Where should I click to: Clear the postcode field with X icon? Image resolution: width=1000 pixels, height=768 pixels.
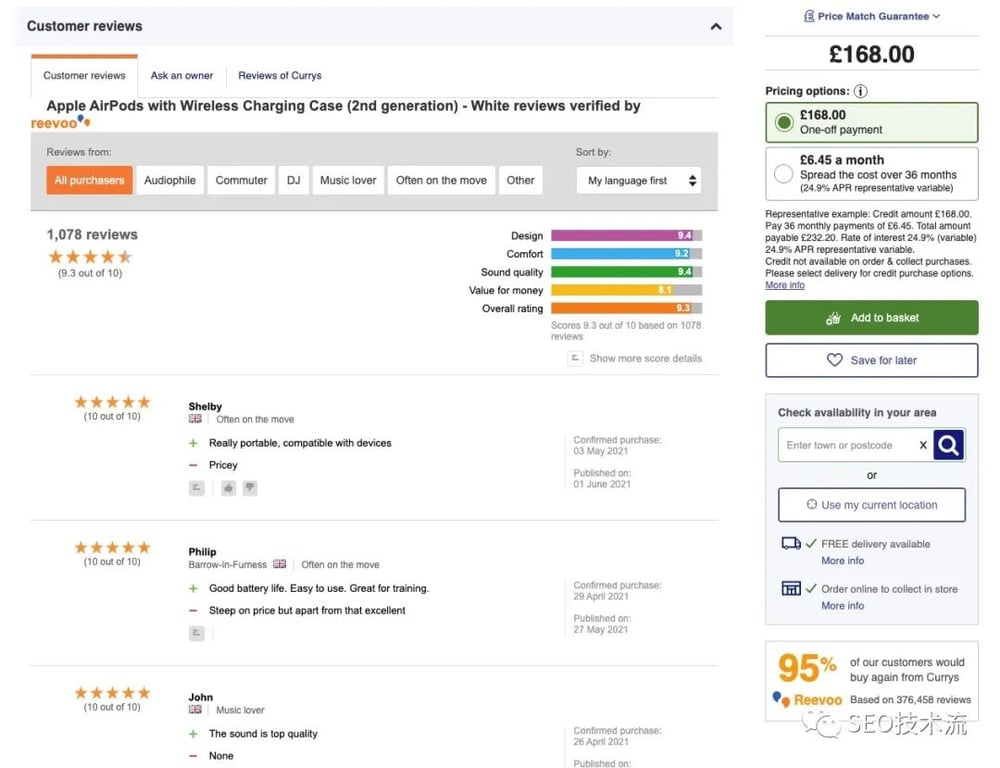(x=922, y=446)
